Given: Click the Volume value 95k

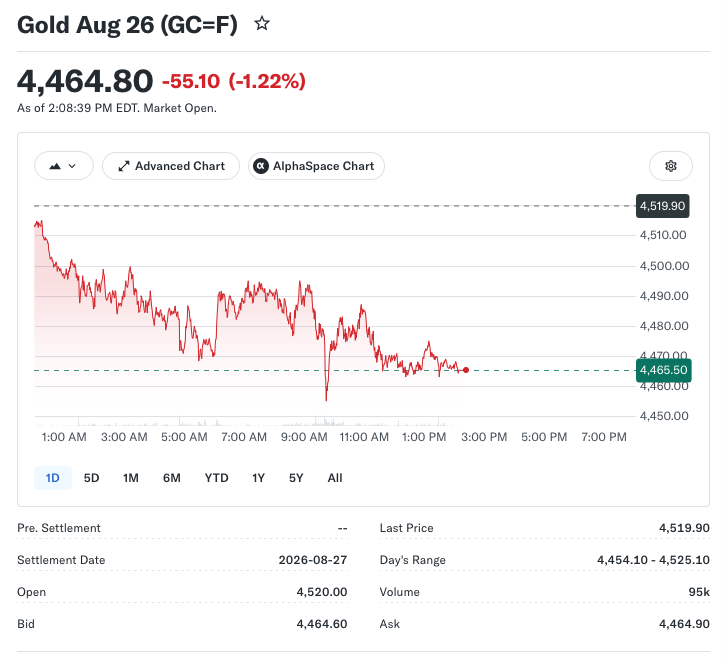Looking at the screenshot, I should (699, 592).
